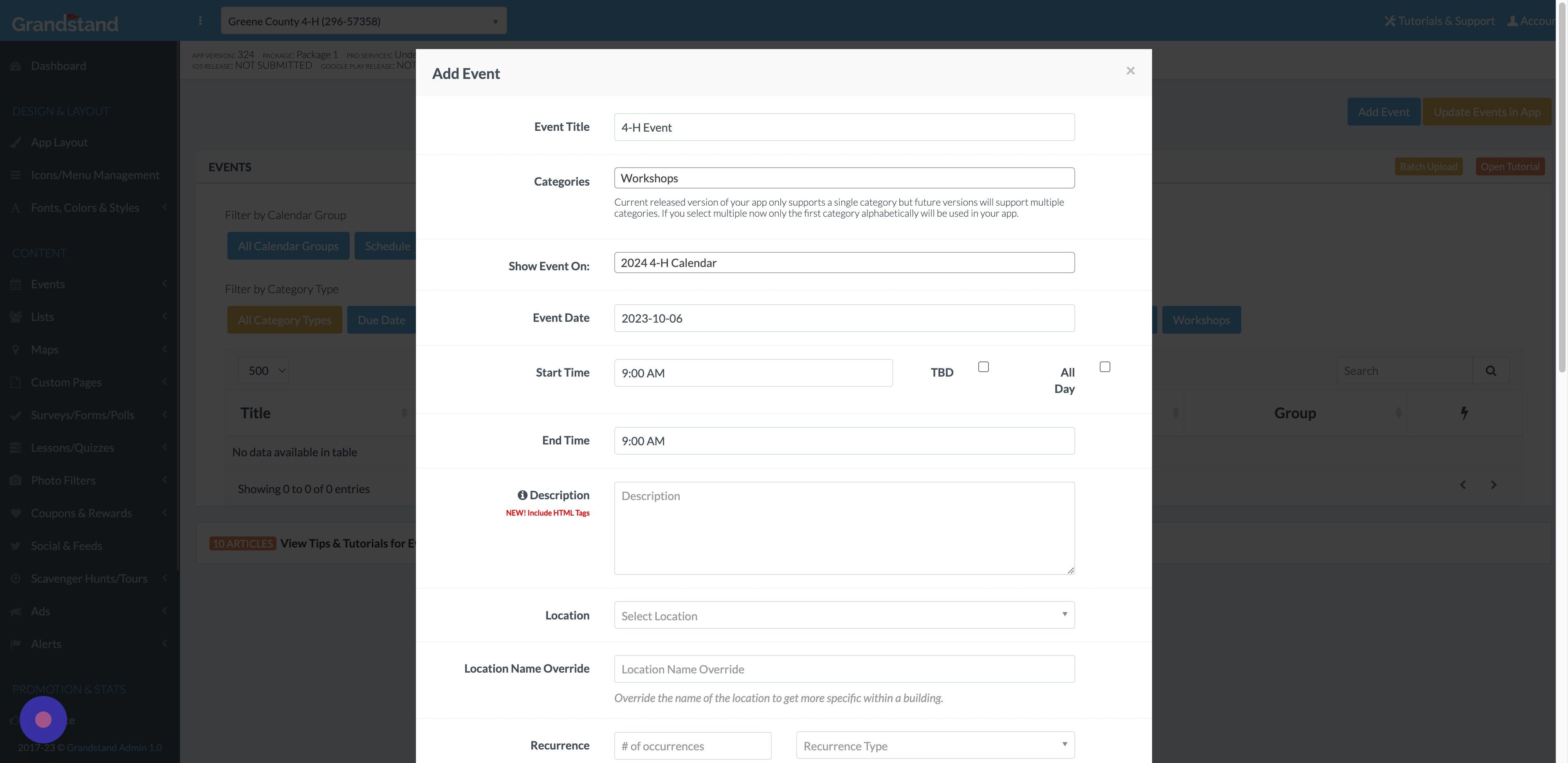Open Photo Filters via camera icon
This screenshot has width=1568, height=763.
16,480
